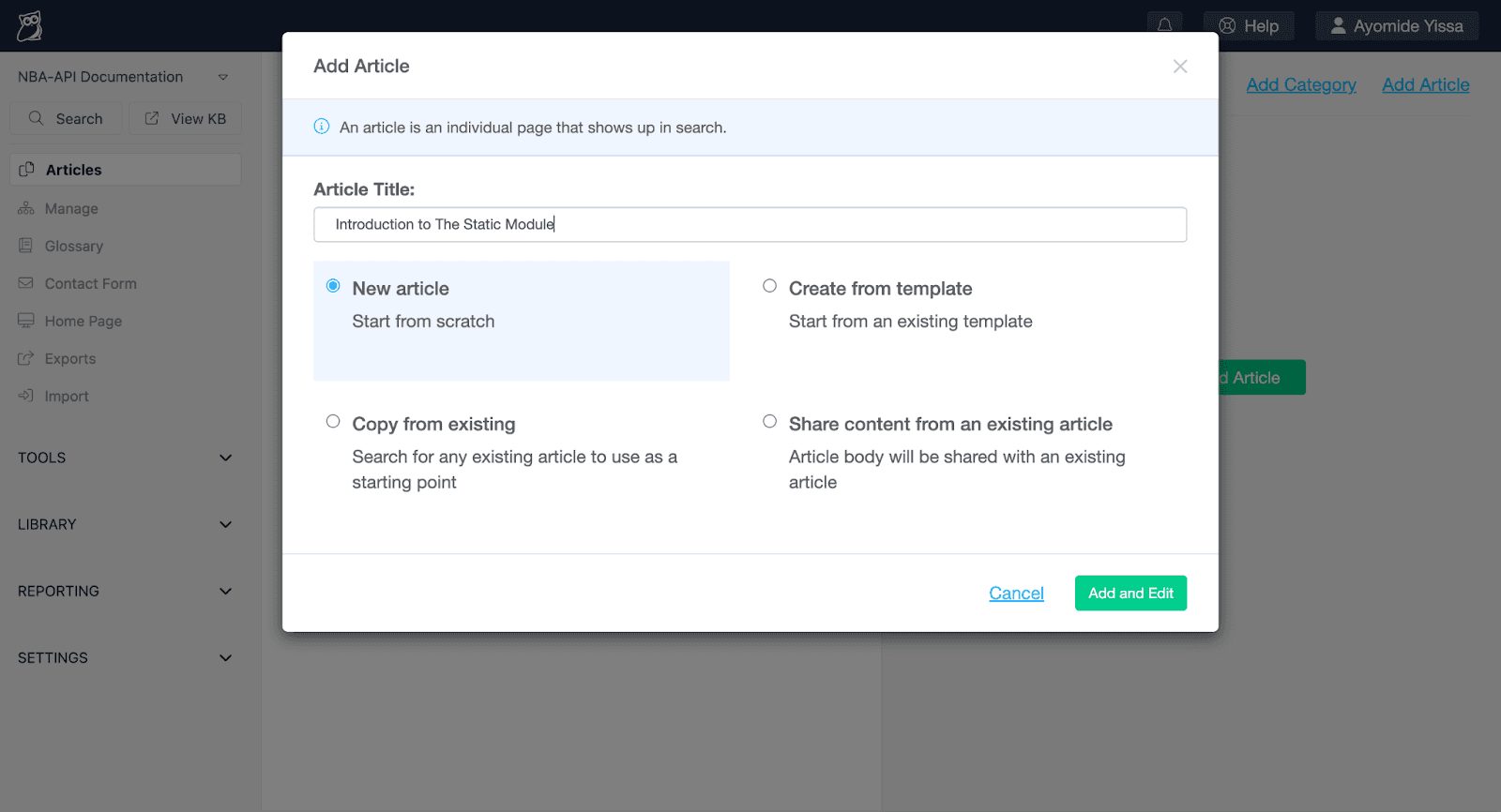
Task: Click the info icon in the banner
Action: (322, 127)
